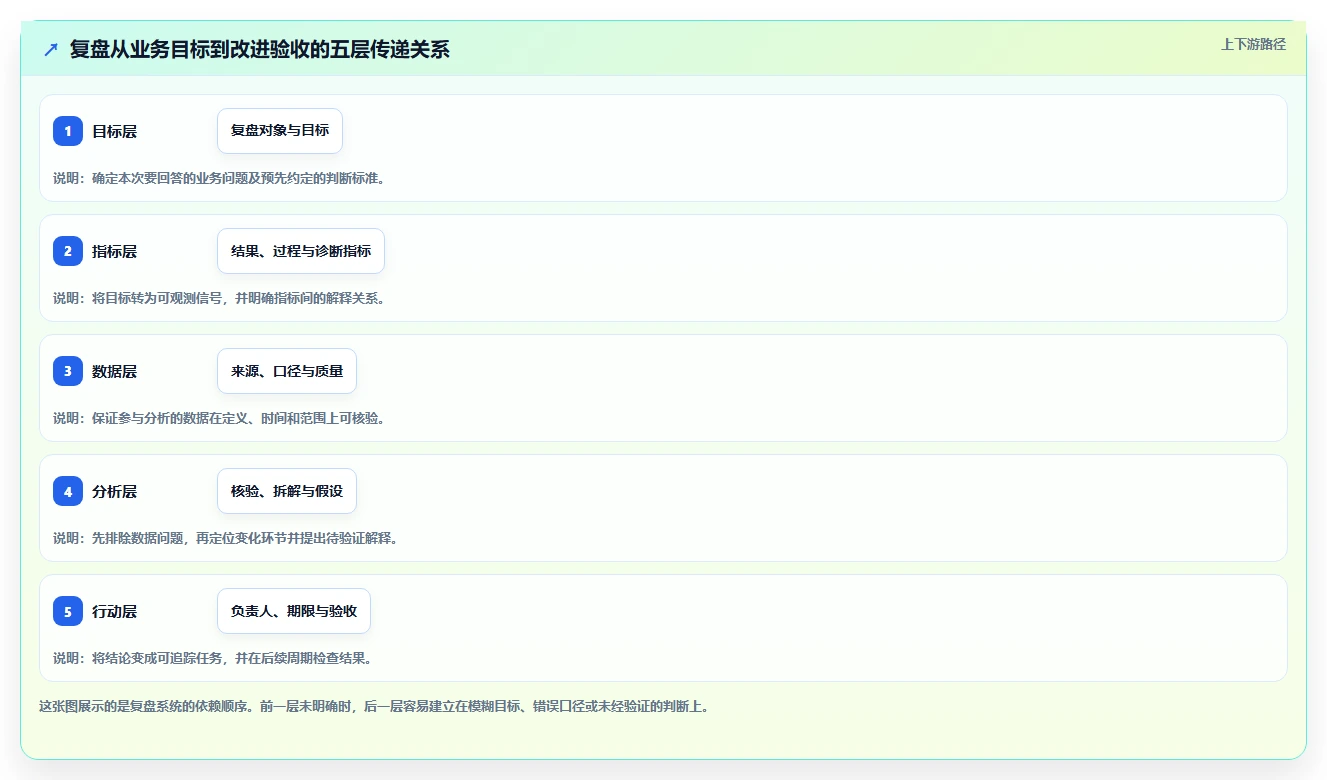Click the 上下游路径 label
The width and height of the screenshot is (1327, 780).
coord(1253,44)
